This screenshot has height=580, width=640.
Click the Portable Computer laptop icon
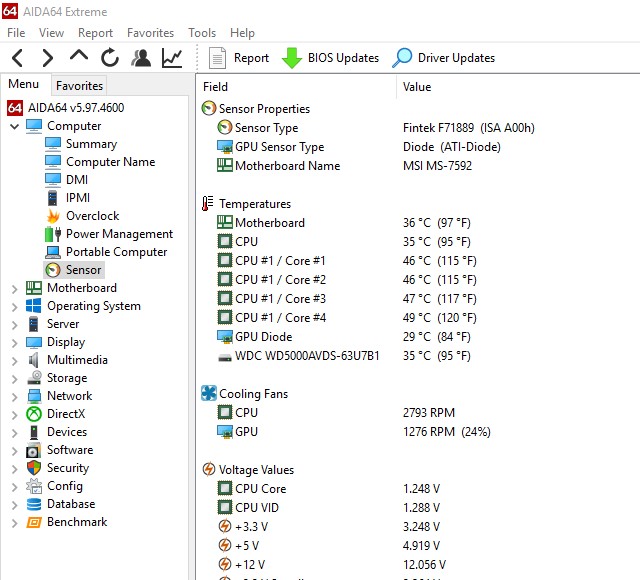point(53,252)
